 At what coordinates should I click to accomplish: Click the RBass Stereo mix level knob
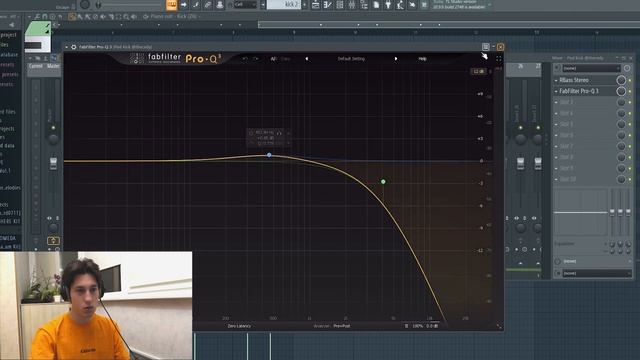click(x=621, y=80)
